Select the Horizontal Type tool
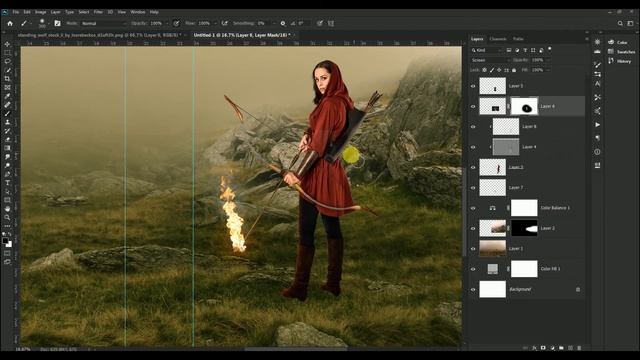The width and height of the screenshot is (640, 360). click(x=7, y=182)
